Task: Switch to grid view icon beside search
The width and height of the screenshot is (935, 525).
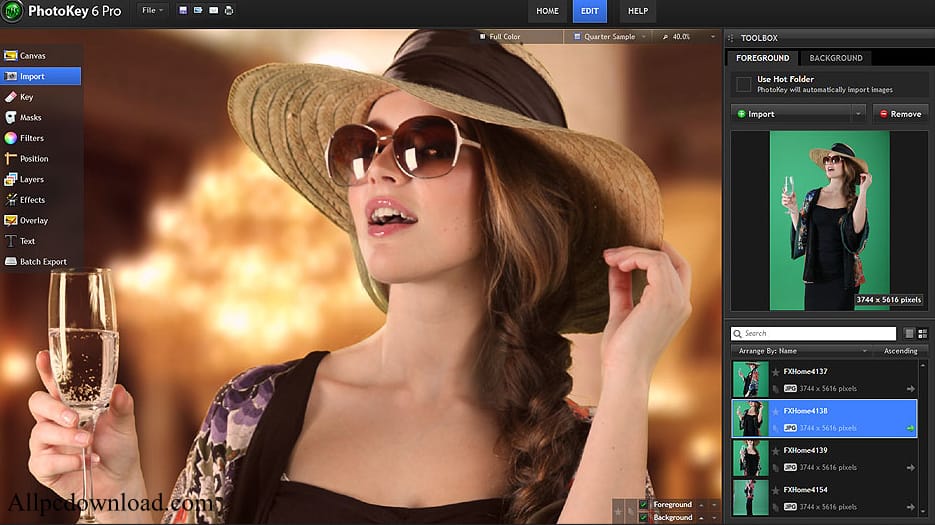Action: tap(922, 333)
